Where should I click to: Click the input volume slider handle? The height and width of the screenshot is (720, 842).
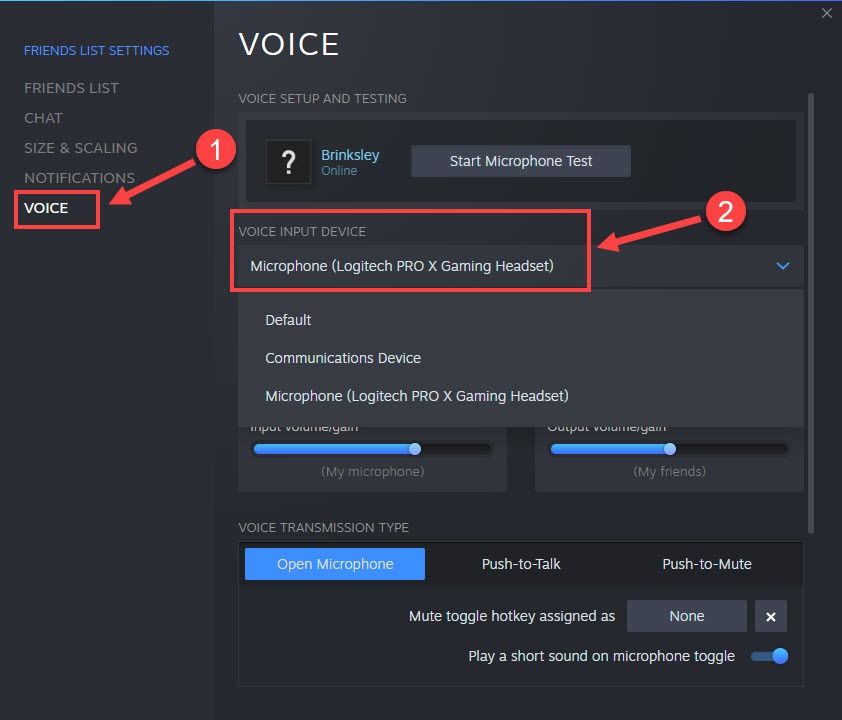pos(415,449)
